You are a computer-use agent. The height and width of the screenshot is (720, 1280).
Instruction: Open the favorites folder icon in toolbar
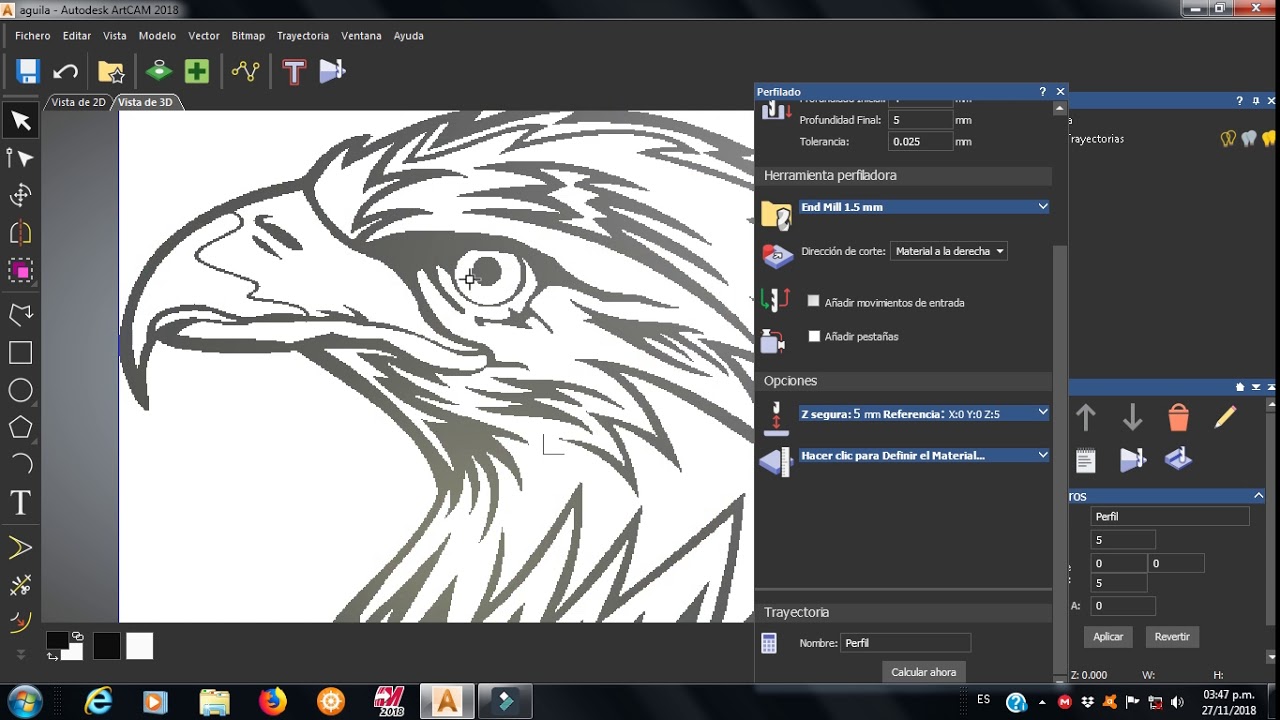[110, 71]
